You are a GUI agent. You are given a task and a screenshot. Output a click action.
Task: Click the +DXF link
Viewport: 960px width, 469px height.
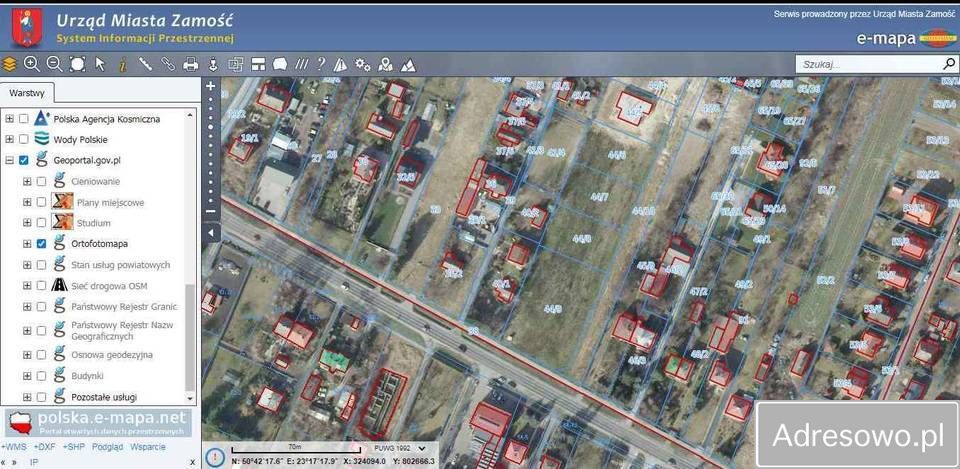coord(44,447)
